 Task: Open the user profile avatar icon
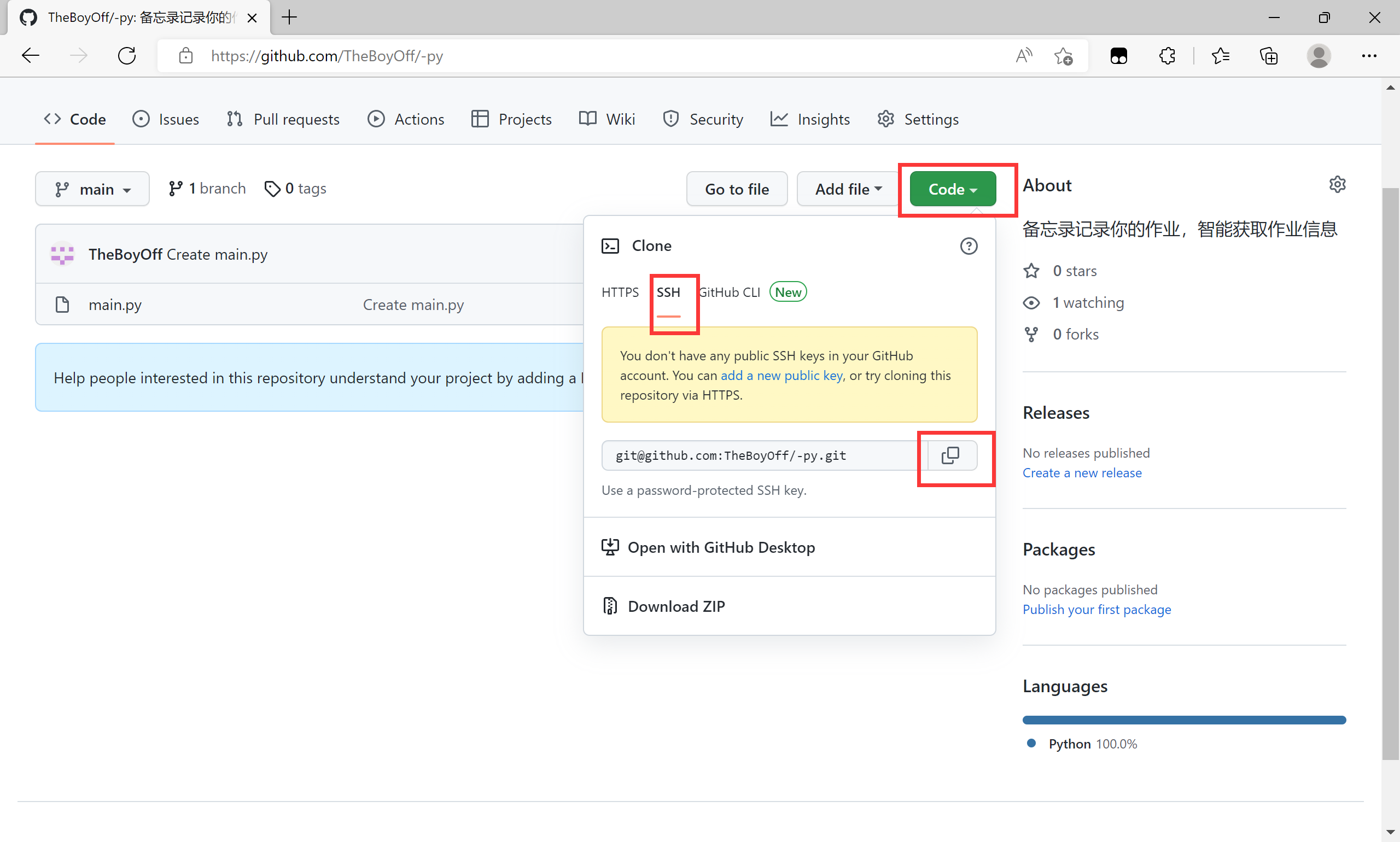click(x=1319, y=56)
